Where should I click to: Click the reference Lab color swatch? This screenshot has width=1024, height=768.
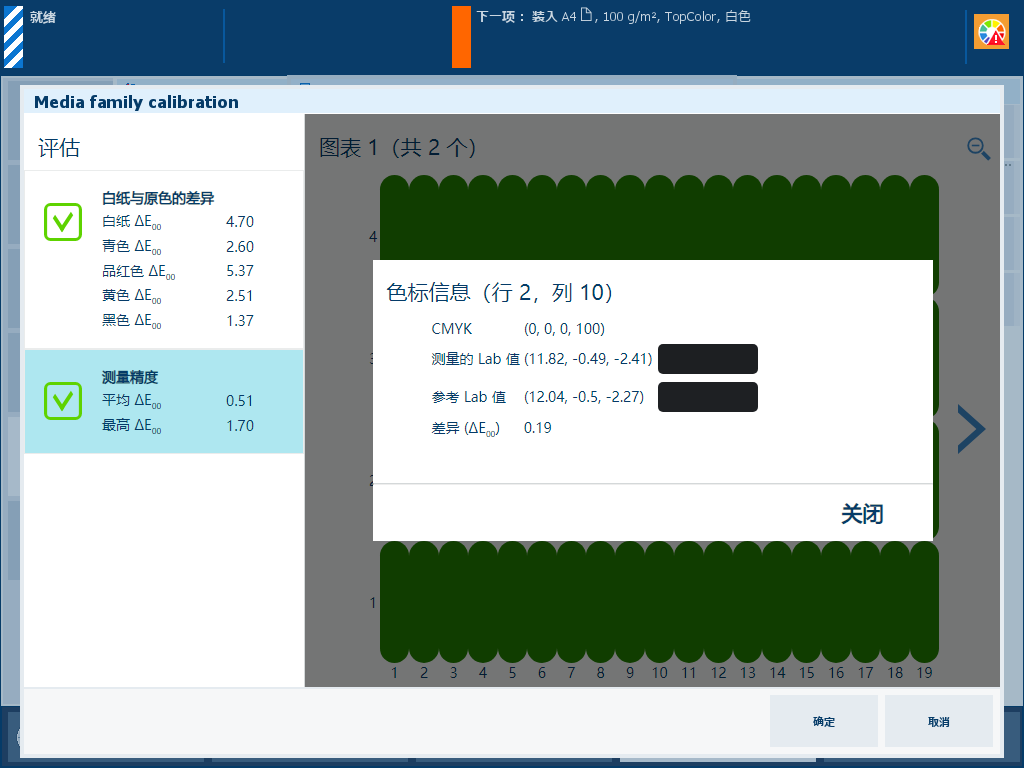[708, 397]
